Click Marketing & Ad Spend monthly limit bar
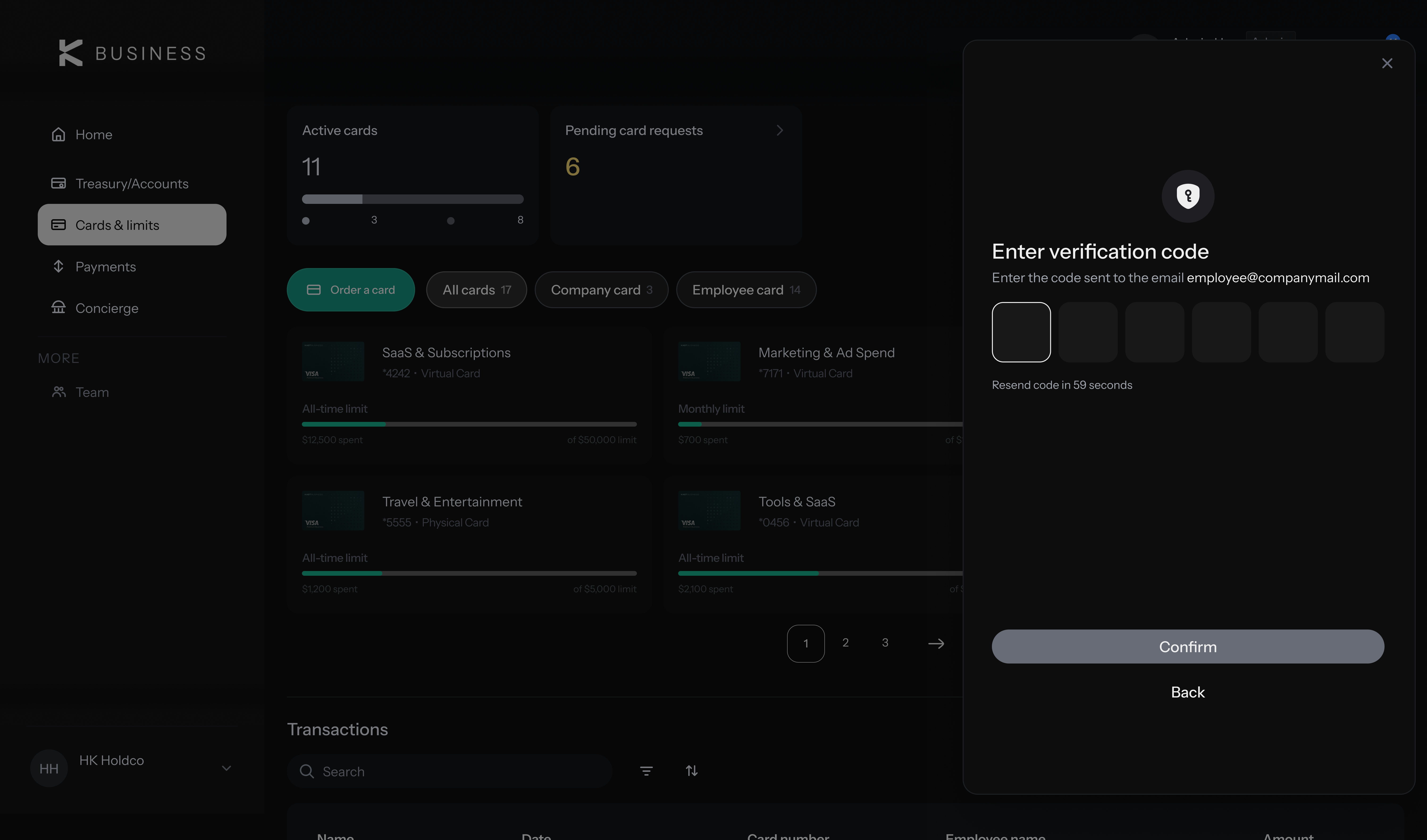Viewport: 1427px width, 840px height. pos(821,424)
